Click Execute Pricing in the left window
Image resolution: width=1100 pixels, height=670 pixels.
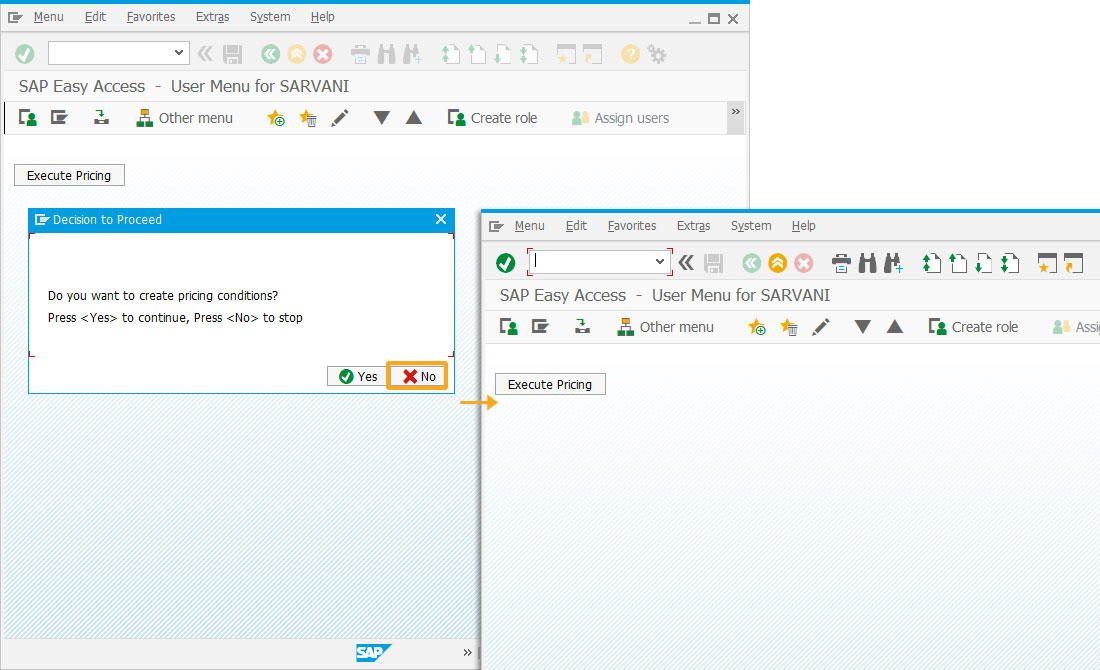click(x=69, y=175)
